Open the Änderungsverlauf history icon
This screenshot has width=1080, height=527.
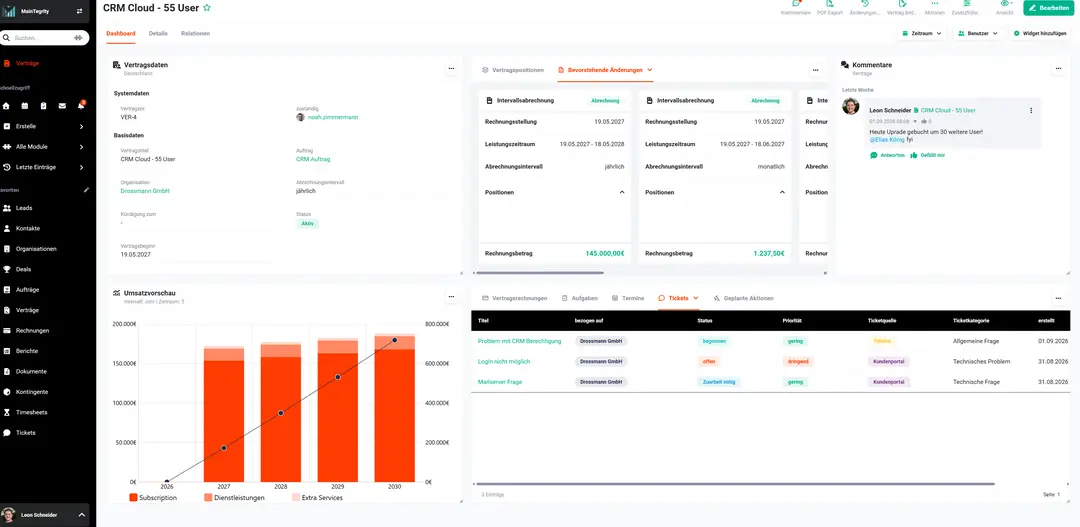[x=865, y=4]
